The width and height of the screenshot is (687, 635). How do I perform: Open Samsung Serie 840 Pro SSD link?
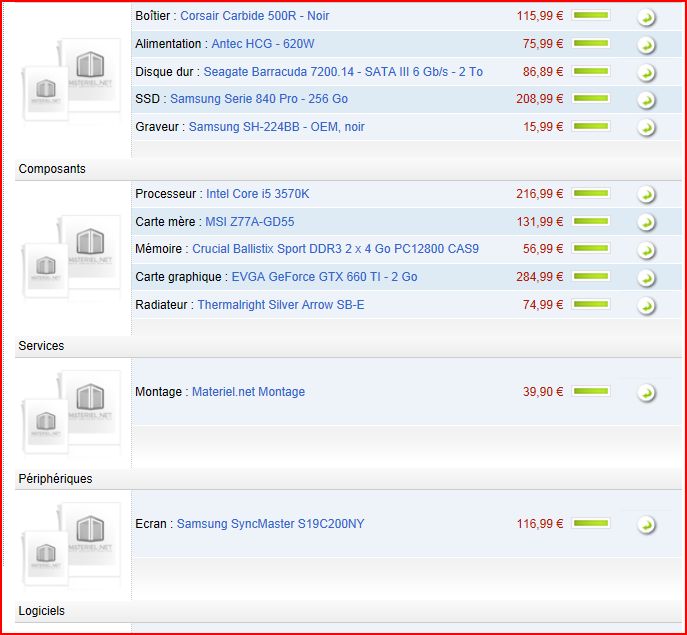[259, 99]
